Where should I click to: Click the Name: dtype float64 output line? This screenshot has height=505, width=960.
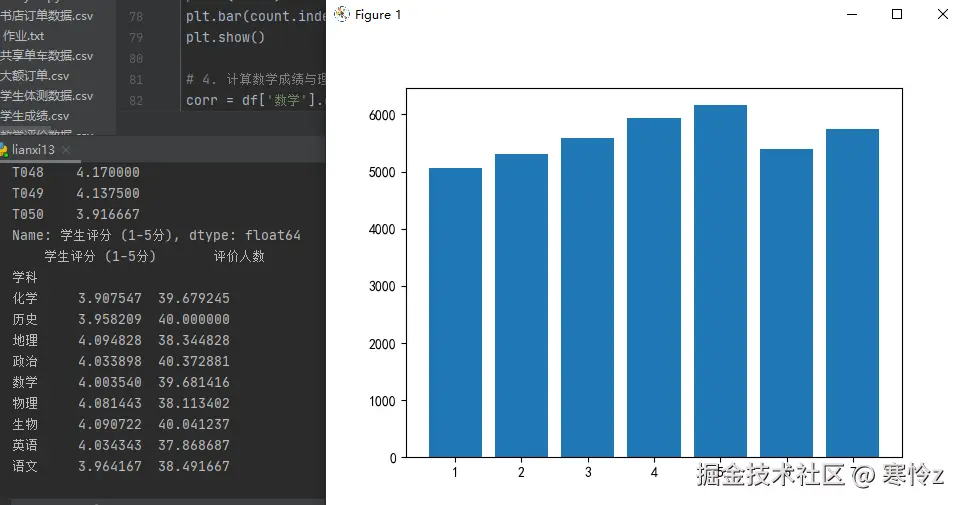156,235
